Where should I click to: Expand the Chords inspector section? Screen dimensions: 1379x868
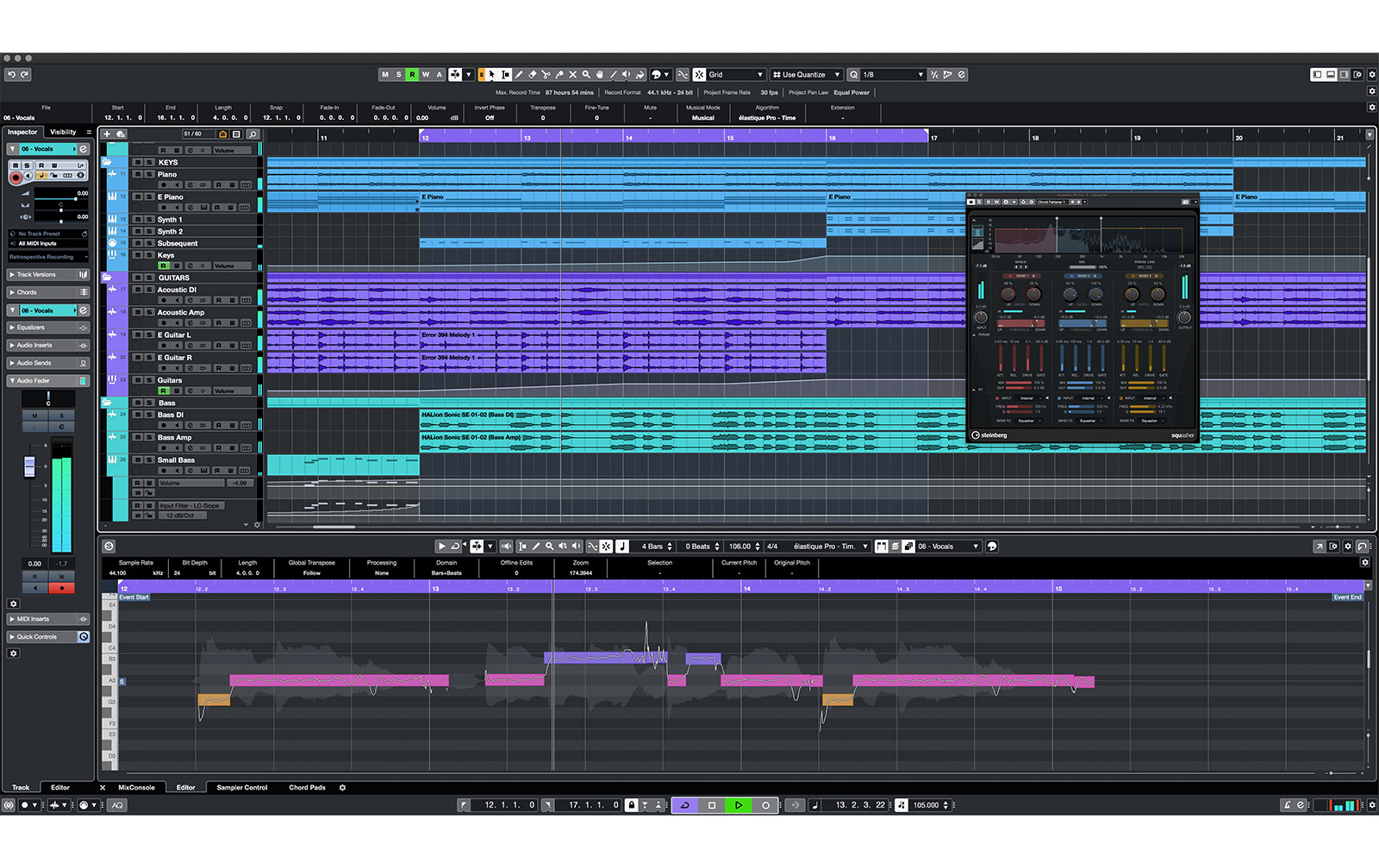[x=49, y=292]
